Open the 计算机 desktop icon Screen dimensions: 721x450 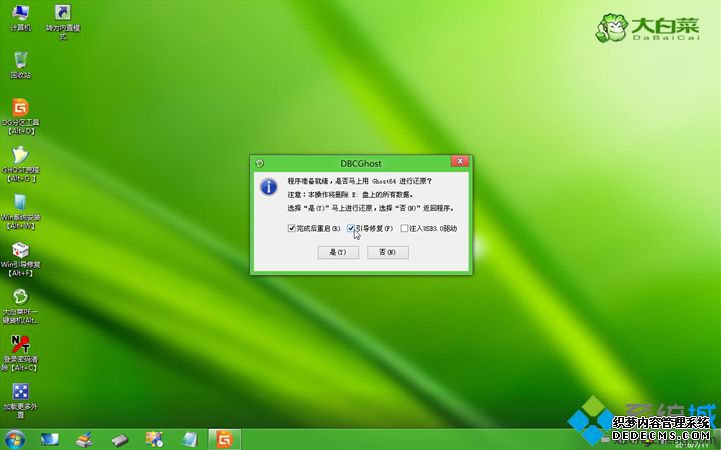click(x=21, y=18)
